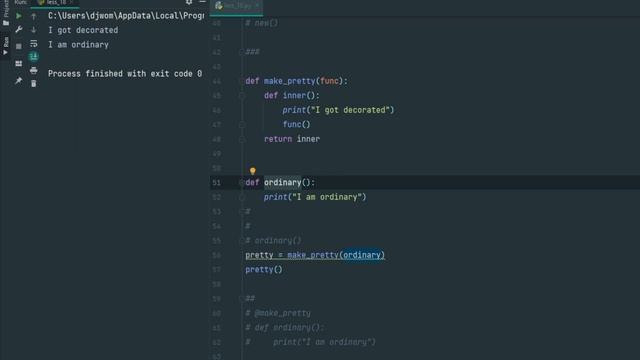Click the '# def ordinary():' comment line
This screenshot has width=640, height=360.
[x=284, y=328]
